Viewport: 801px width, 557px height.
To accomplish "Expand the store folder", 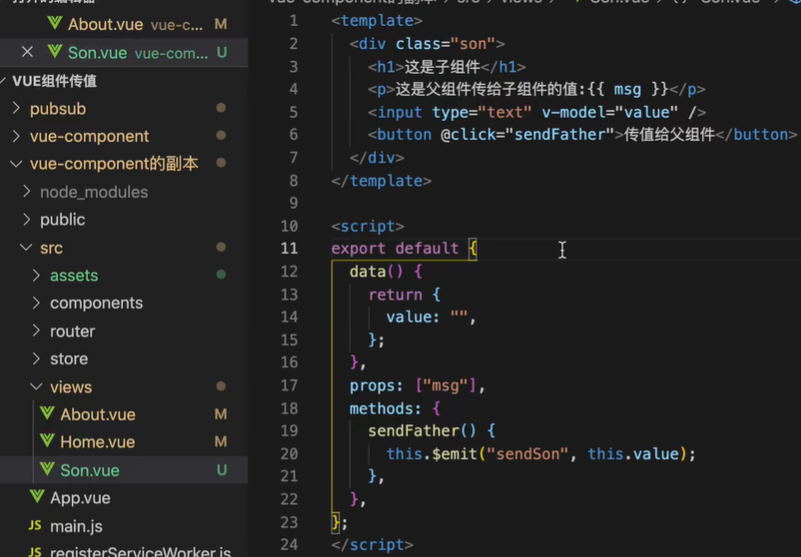I will (36, 358).
